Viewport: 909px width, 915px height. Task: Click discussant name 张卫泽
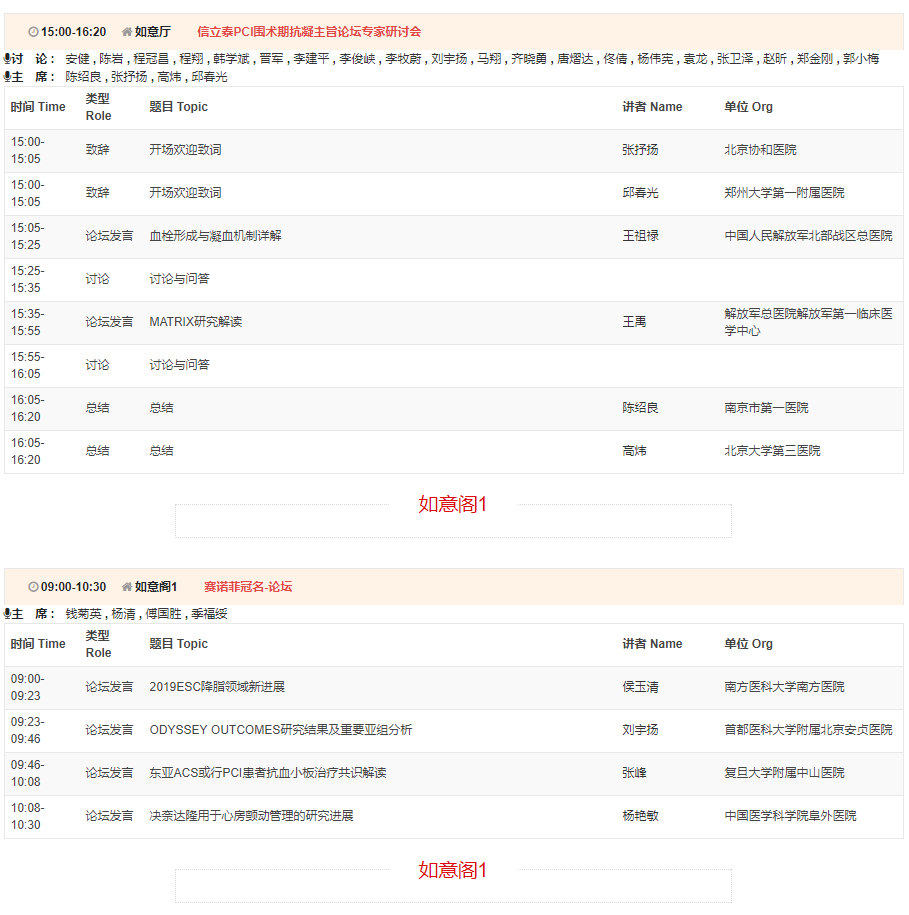(x=735, y=58)
